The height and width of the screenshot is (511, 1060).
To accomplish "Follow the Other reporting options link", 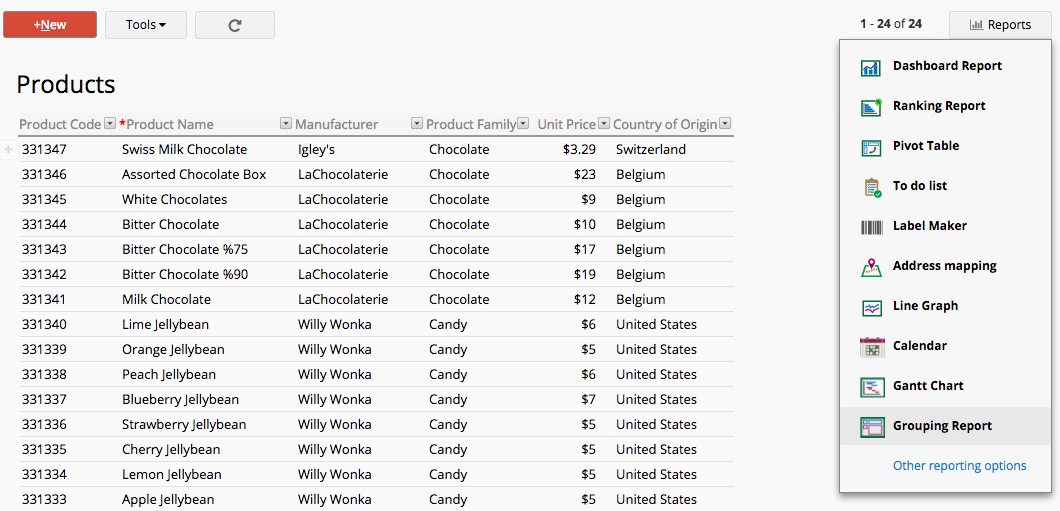I will (x=959, y=465).
